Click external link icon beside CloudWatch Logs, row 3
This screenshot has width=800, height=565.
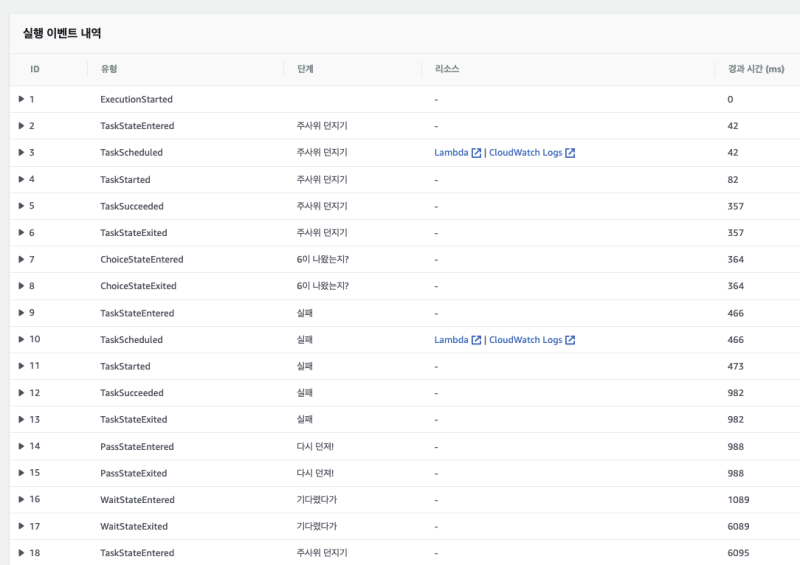click(x=570, y=153)
